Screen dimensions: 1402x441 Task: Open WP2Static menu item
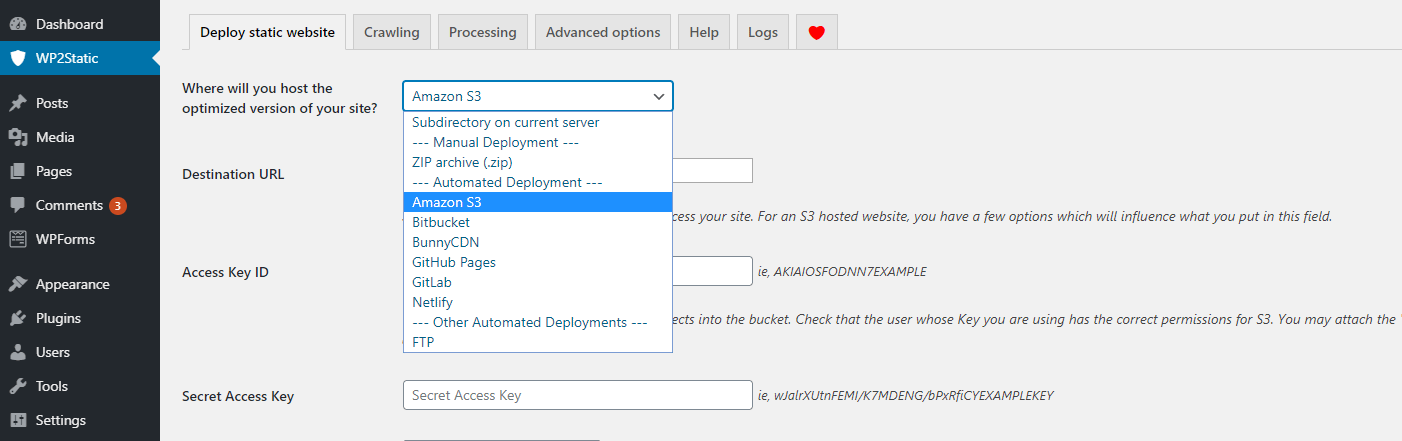click(80, 58)
